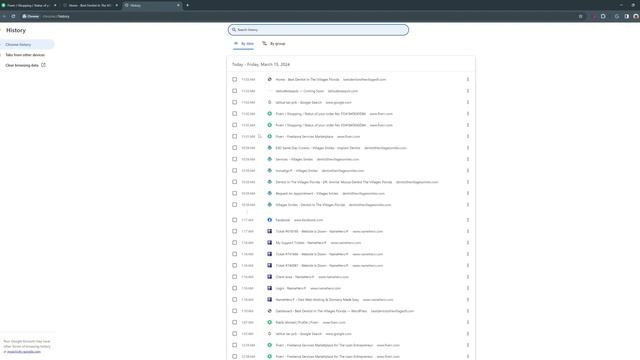Image resolution: width=640 pixels, height=360 pixels.
Task: Open the three-dot menu for Home - Best Dentist entry
Action: (468, 80)
